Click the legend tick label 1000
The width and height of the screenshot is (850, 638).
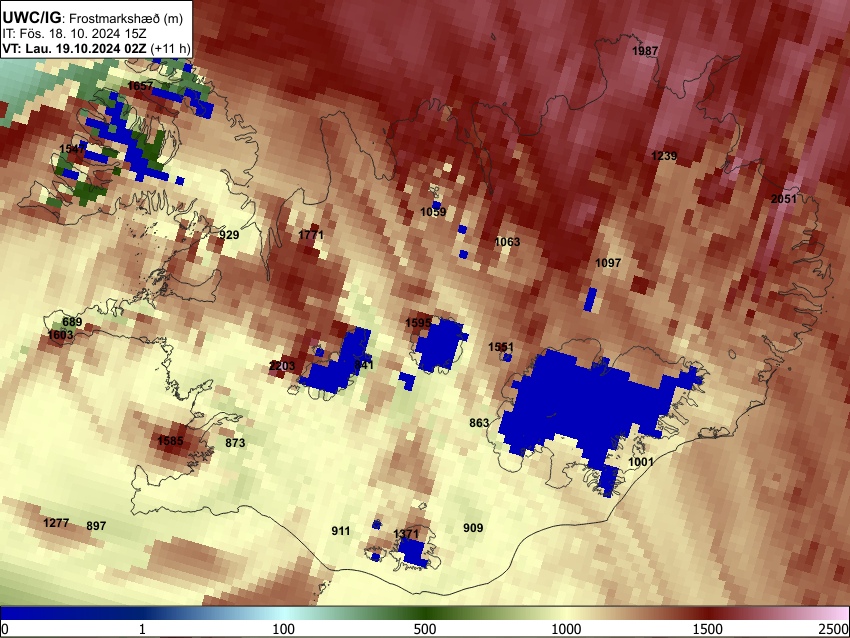pos(566,629)
